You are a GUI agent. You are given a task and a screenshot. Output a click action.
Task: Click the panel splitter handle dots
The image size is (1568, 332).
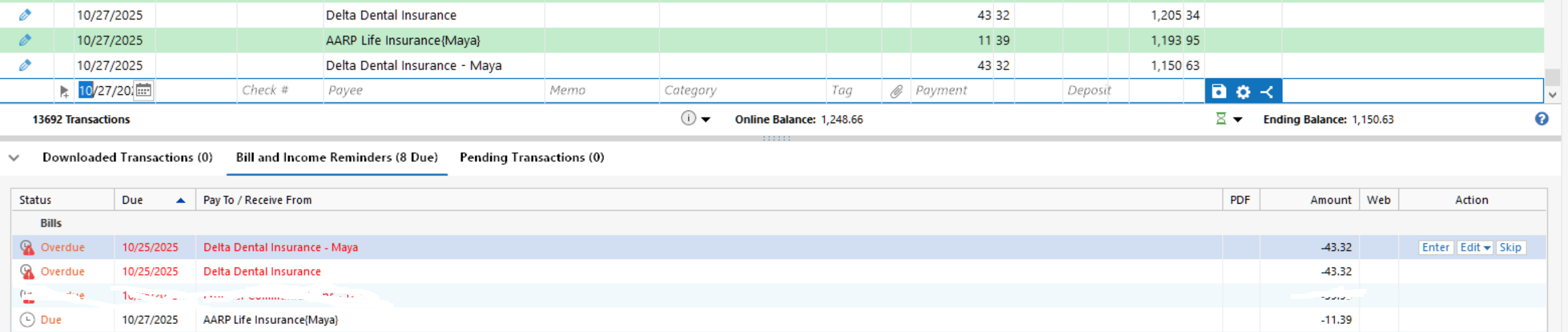[x=777, y=139]
